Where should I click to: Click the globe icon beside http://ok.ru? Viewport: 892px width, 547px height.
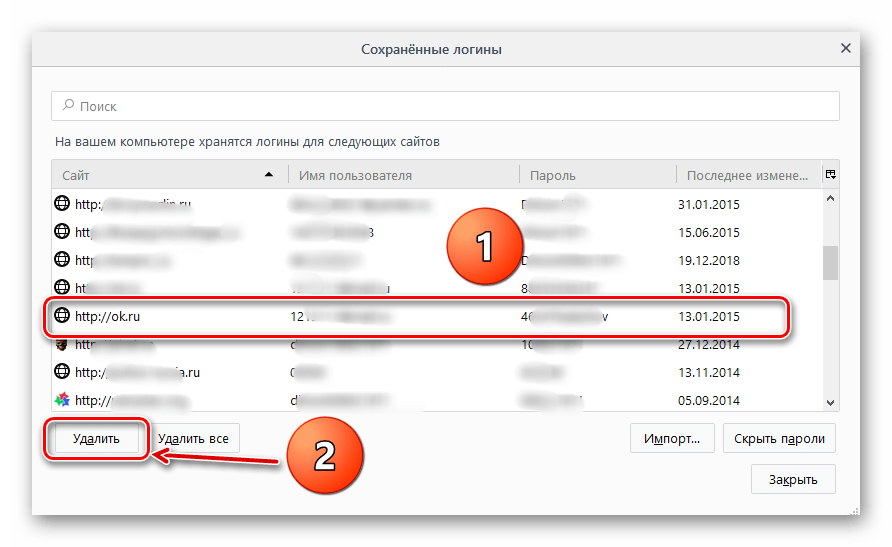[62, 316]
